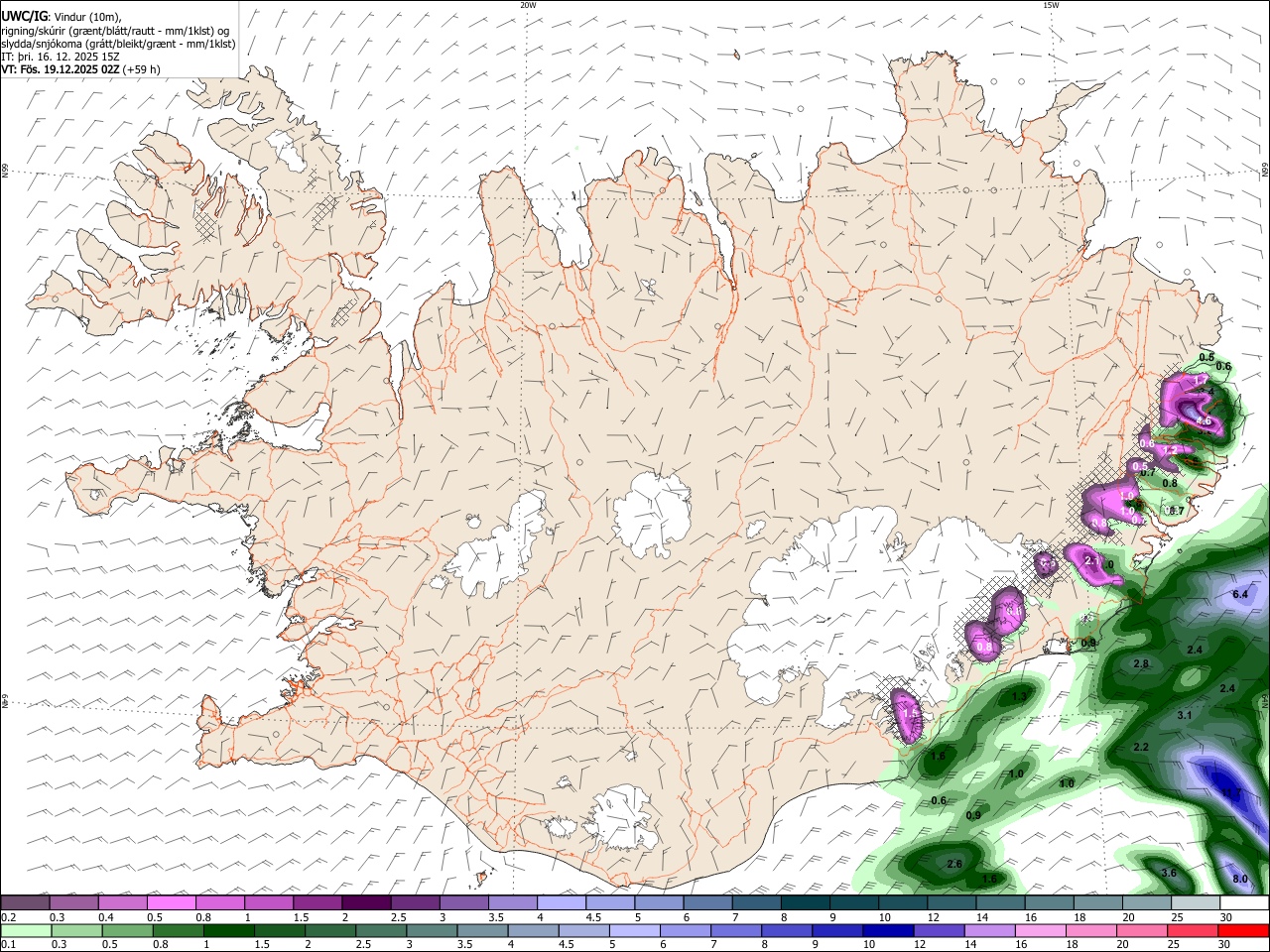Screen dimensions: 1270x952
Task: Pick the 25 coral red rain-scale swatch
Action: (1194, 930)
